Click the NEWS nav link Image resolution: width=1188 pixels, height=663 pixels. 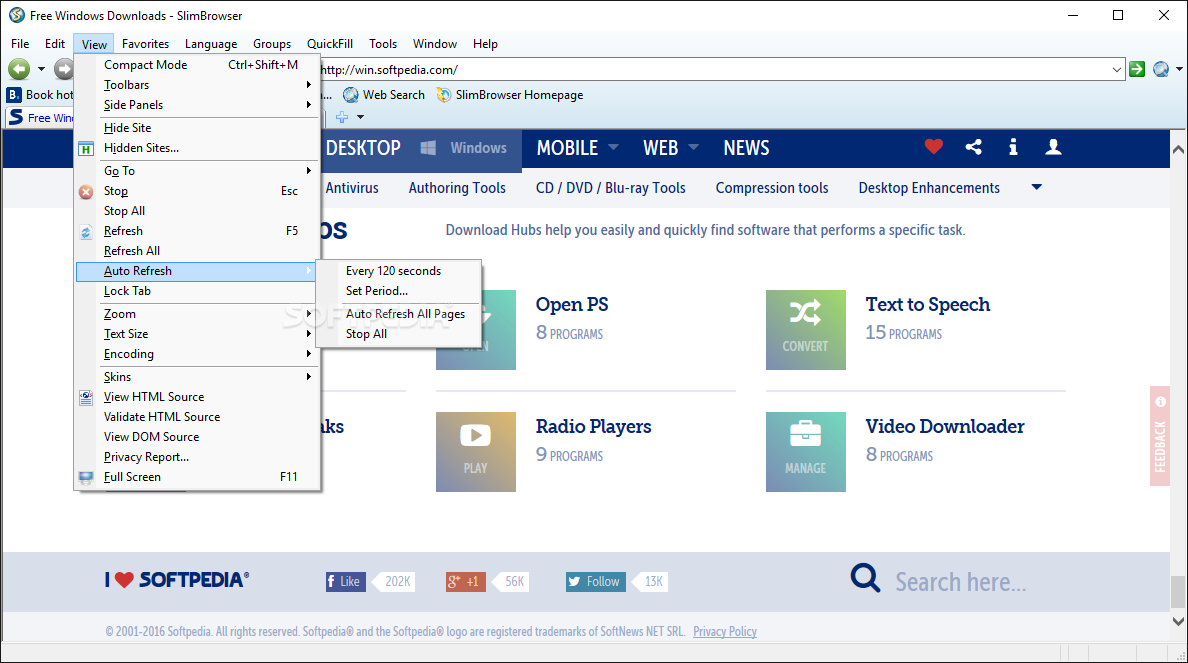click(746, 148)
